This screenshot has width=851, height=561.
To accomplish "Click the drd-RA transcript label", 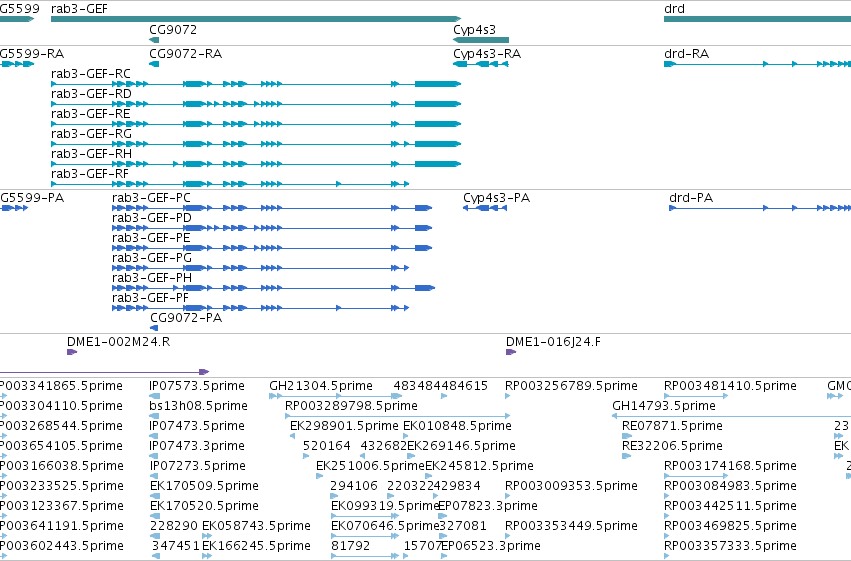I will coord(686,54).
